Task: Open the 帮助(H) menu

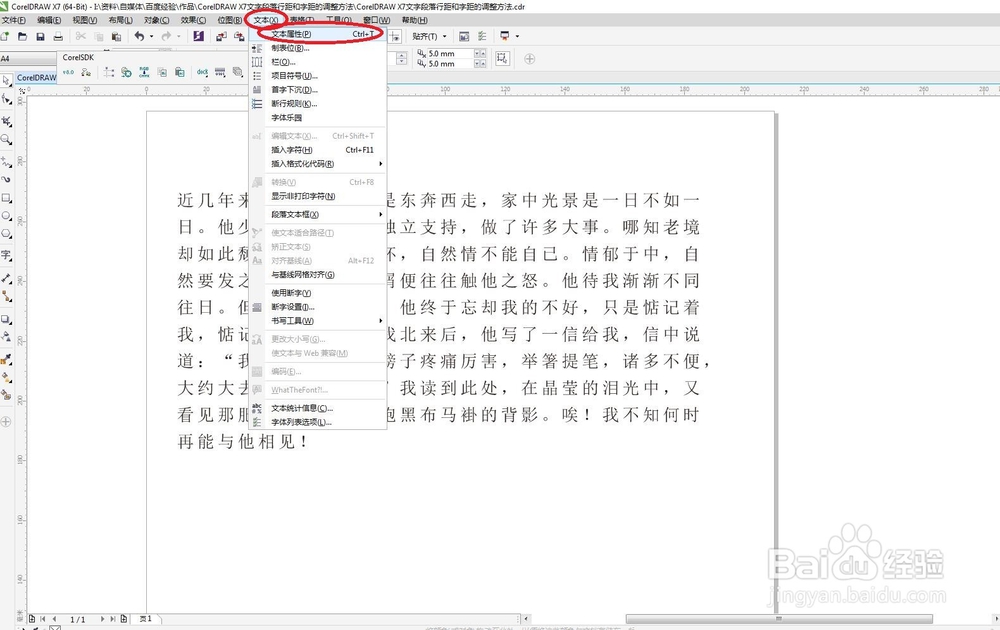Action: [x=414, y=20]
